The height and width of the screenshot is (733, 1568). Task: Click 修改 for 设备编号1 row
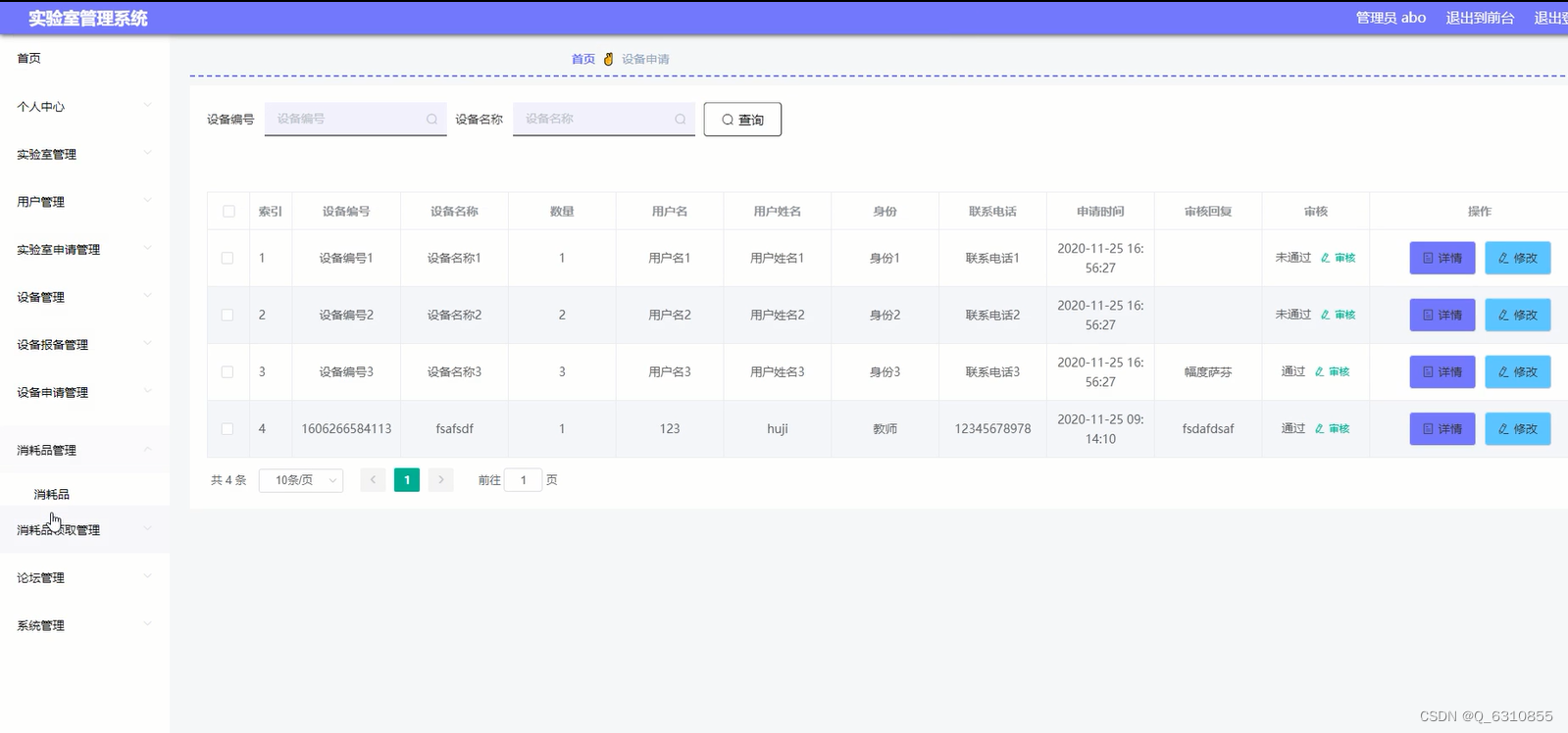(x=1518, y=258)
